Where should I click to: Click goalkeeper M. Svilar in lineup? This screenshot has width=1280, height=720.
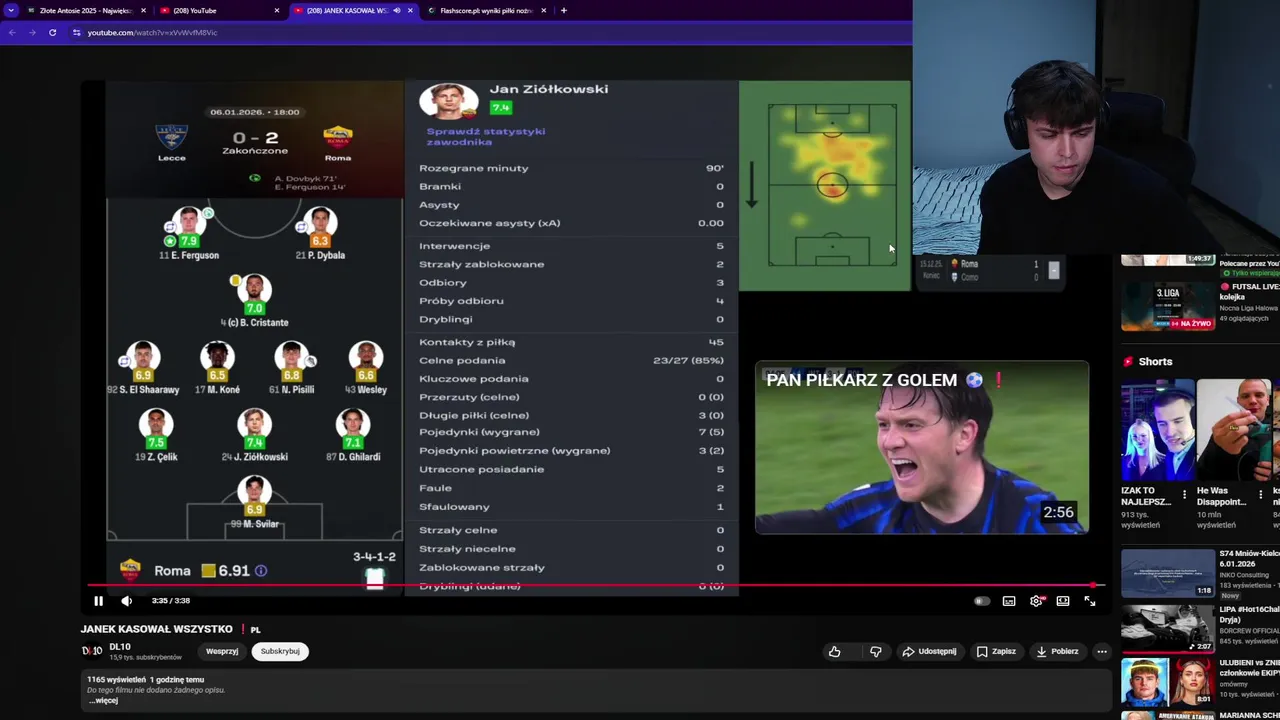[x=254, y=503]
